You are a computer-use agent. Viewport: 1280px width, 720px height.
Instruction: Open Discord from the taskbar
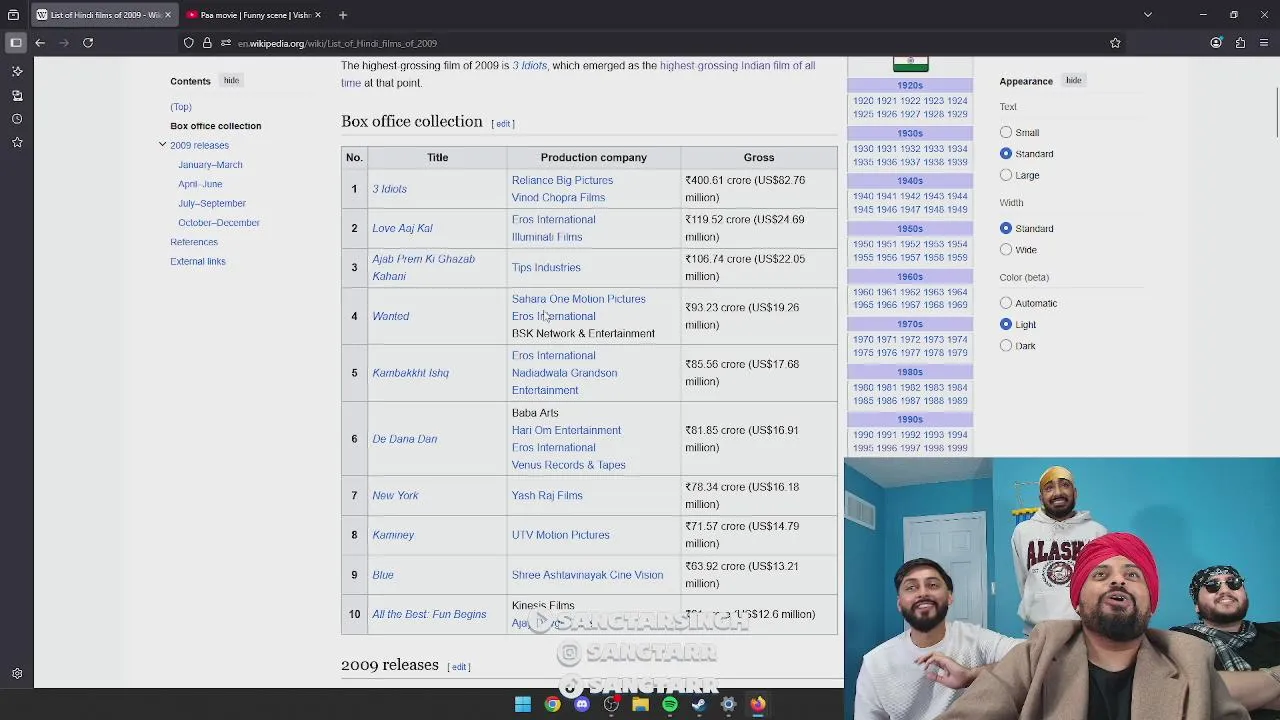582,704
